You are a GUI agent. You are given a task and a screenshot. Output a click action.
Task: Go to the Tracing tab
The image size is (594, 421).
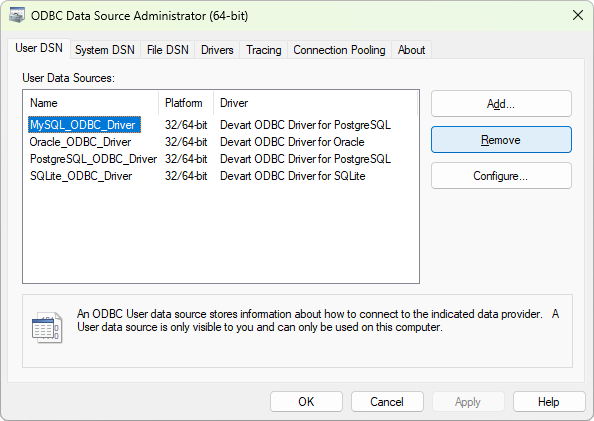(x=264, y=50)
